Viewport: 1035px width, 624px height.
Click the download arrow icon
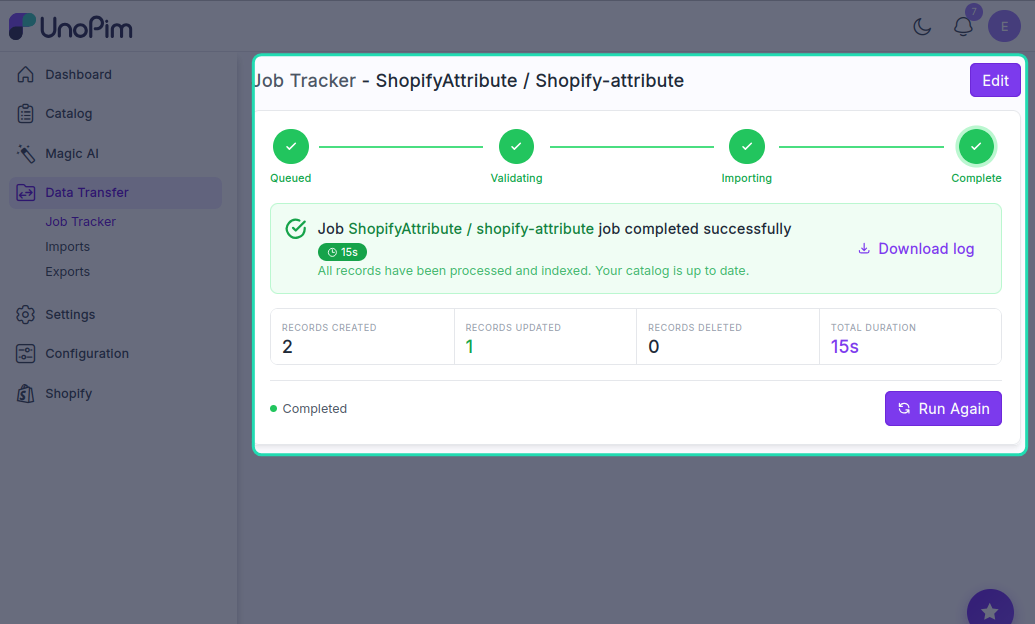(863, 249)
